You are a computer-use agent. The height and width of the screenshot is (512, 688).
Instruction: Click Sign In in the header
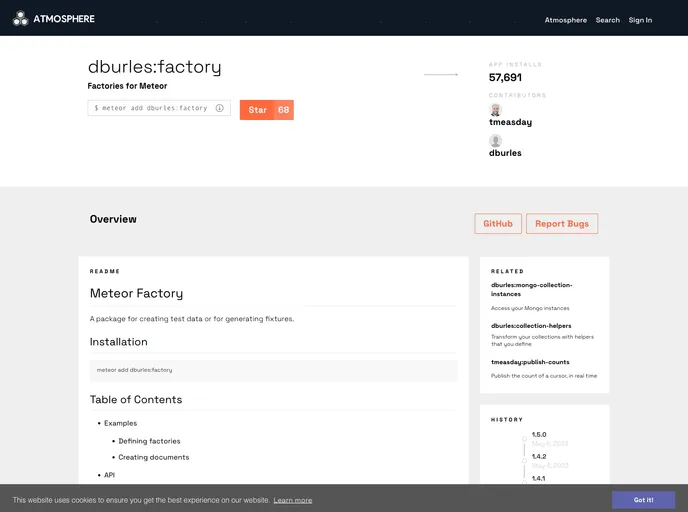pos(640,20)
